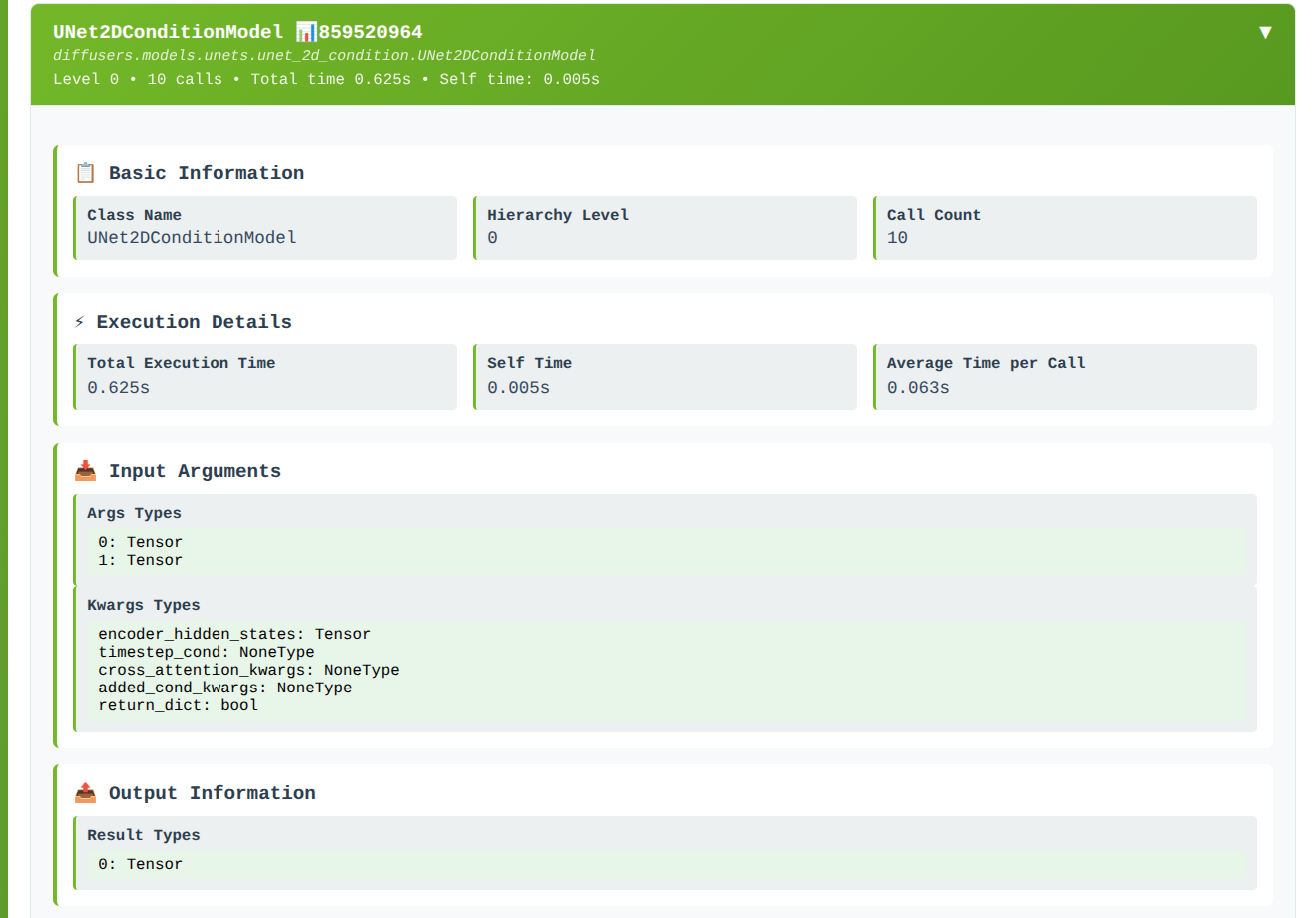Click the bar chart icon beside 859520964
This screenshot has width=1316, height=918.
[x=306, y=32]
